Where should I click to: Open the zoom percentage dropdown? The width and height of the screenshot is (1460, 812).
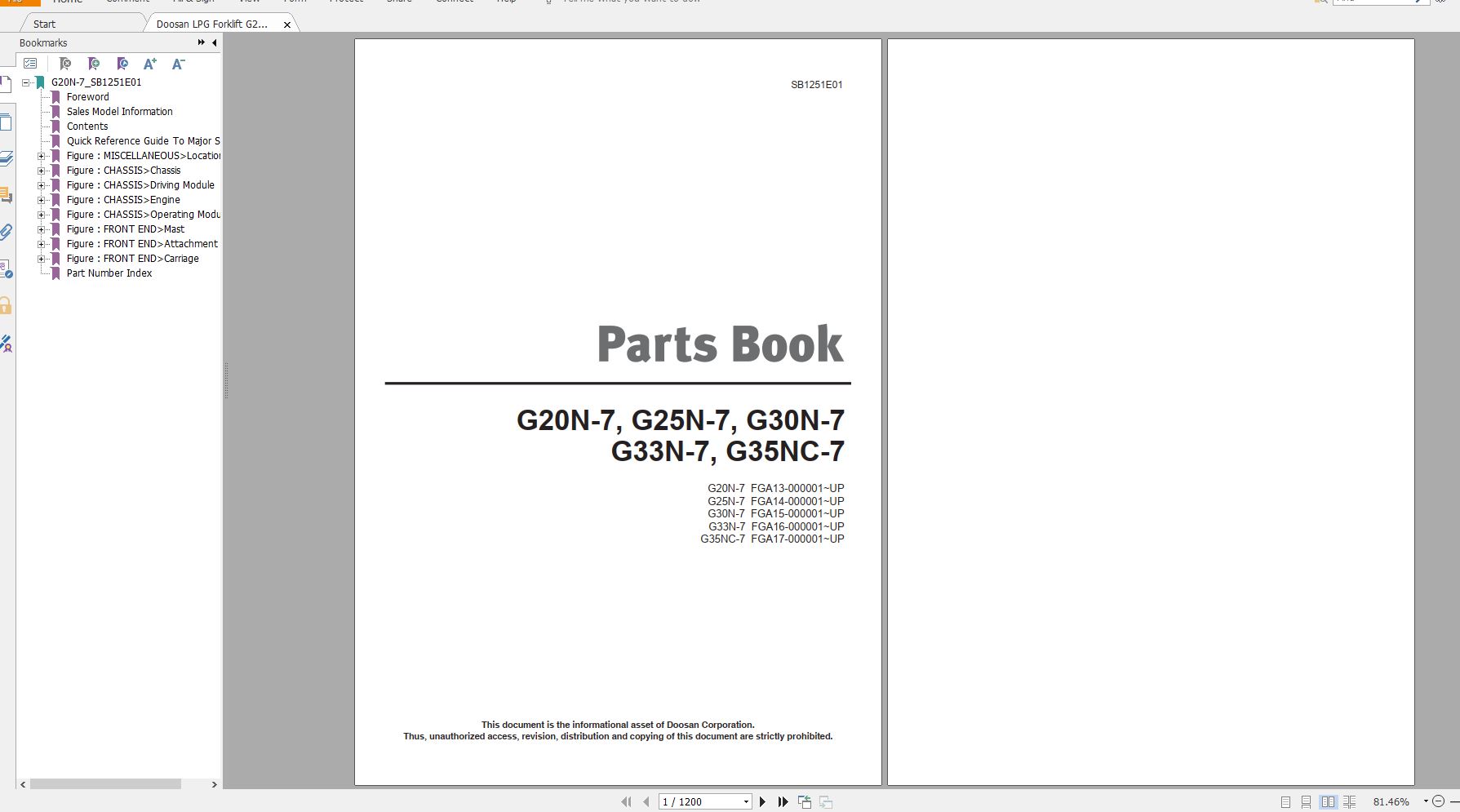[x=1426, y=801]
